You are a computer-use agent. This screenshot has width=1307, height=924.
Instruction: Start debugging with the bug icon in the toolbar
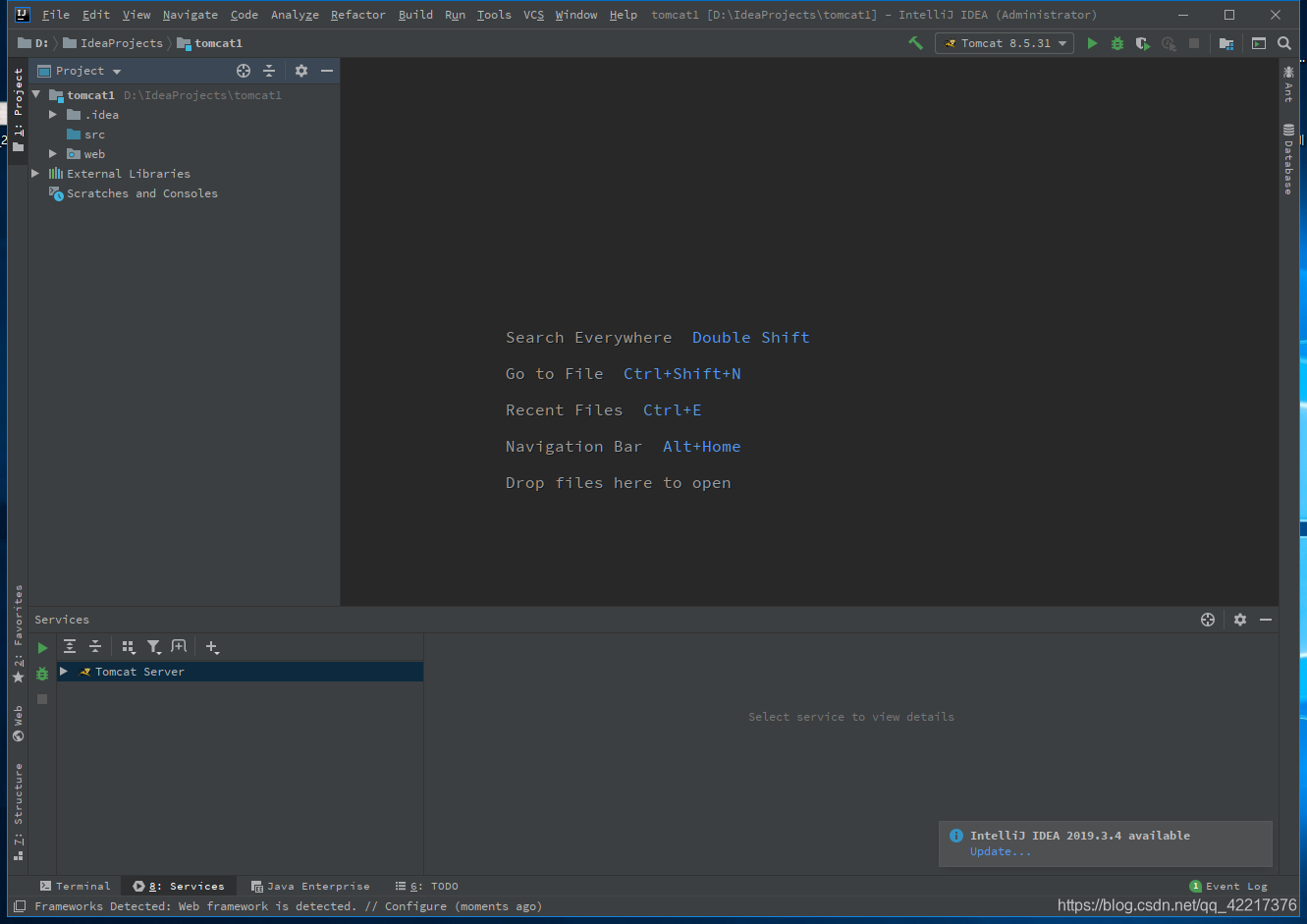[x=1117, y=43]
